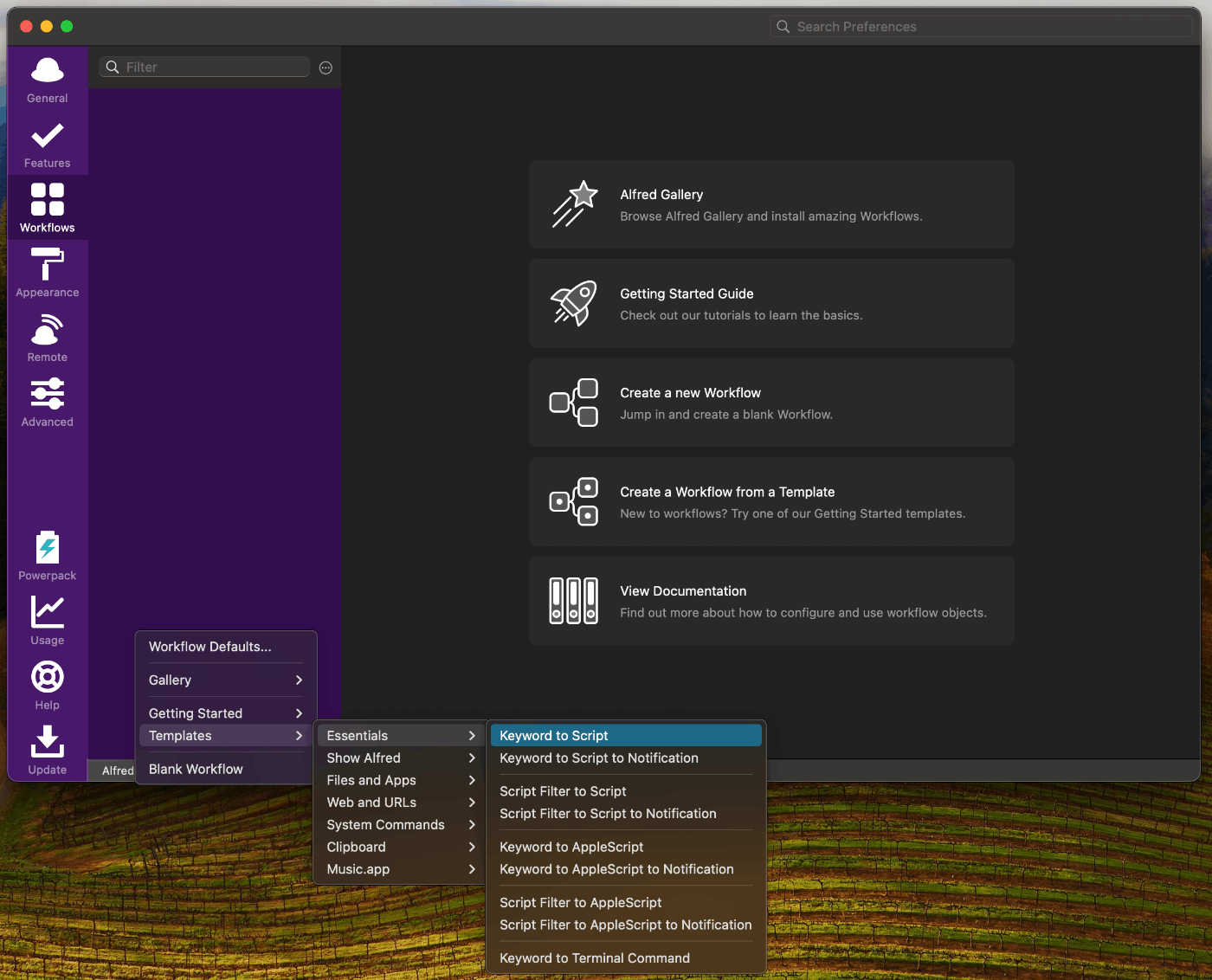Select Keyword to Terminal Command template

(x=626, y=958)
